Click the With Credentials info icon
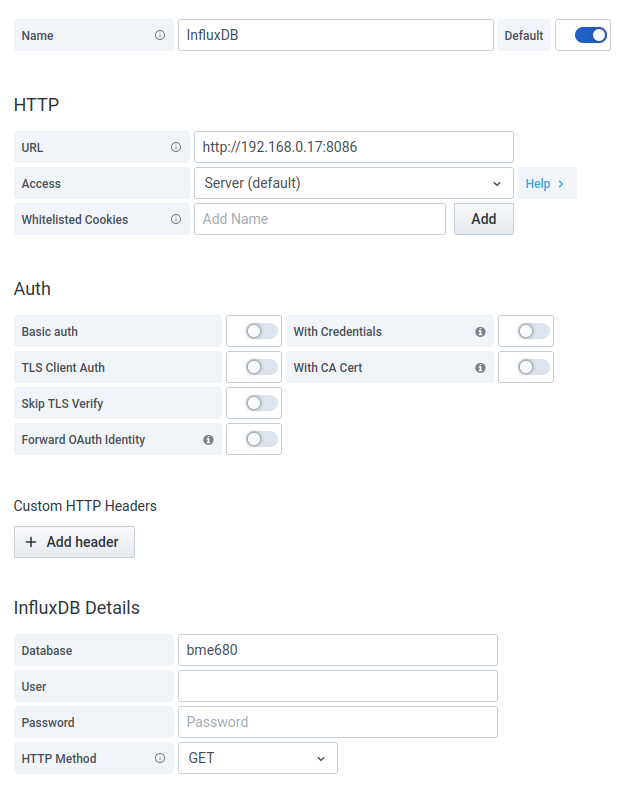Image resolution: width=633 pixels, height=794 pixels. tap(480, 332)
